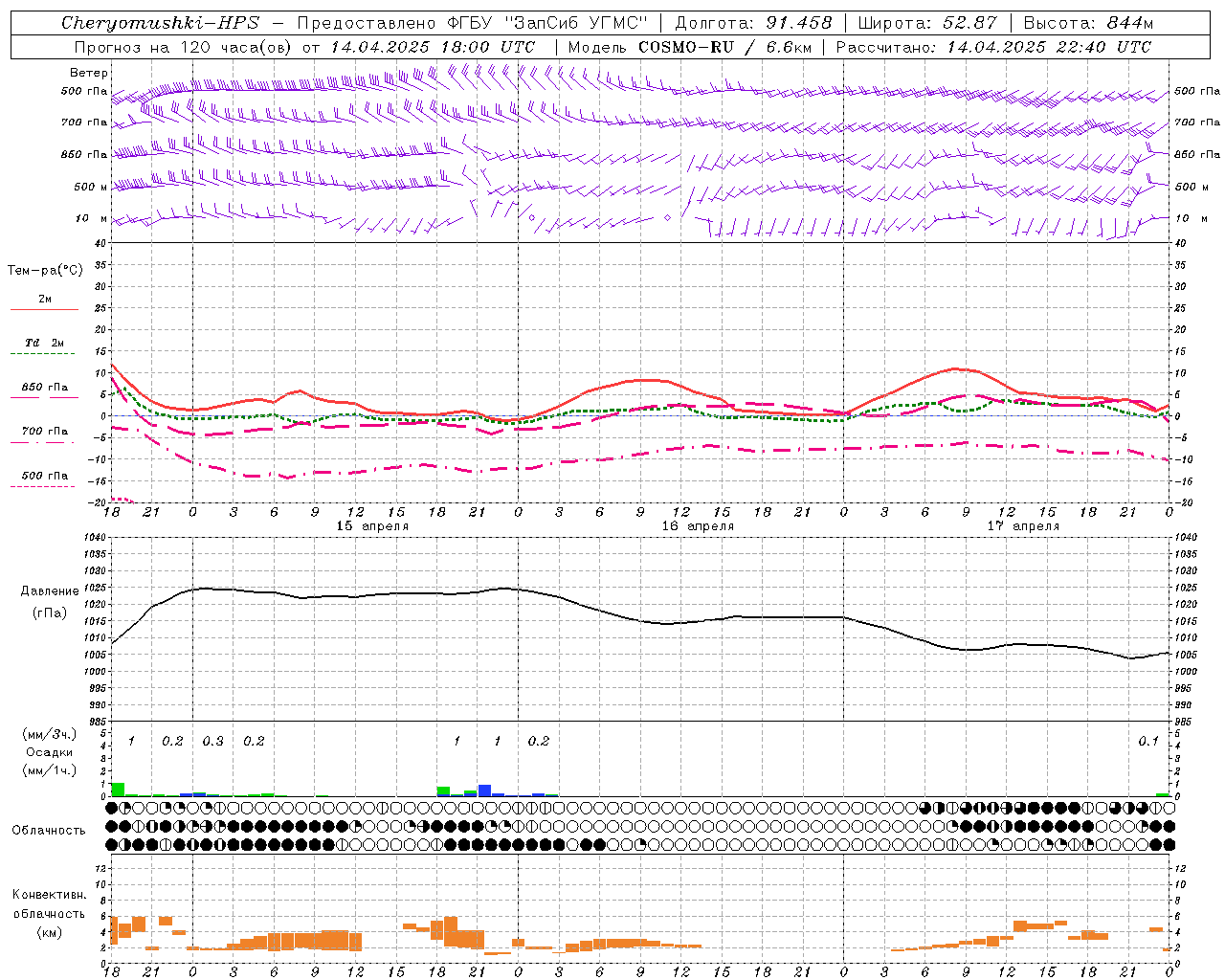Click the 'Модель COSMO-RU / 6.6км' text
Screen dimensions: 1225x980
click(x=690, y=47)
